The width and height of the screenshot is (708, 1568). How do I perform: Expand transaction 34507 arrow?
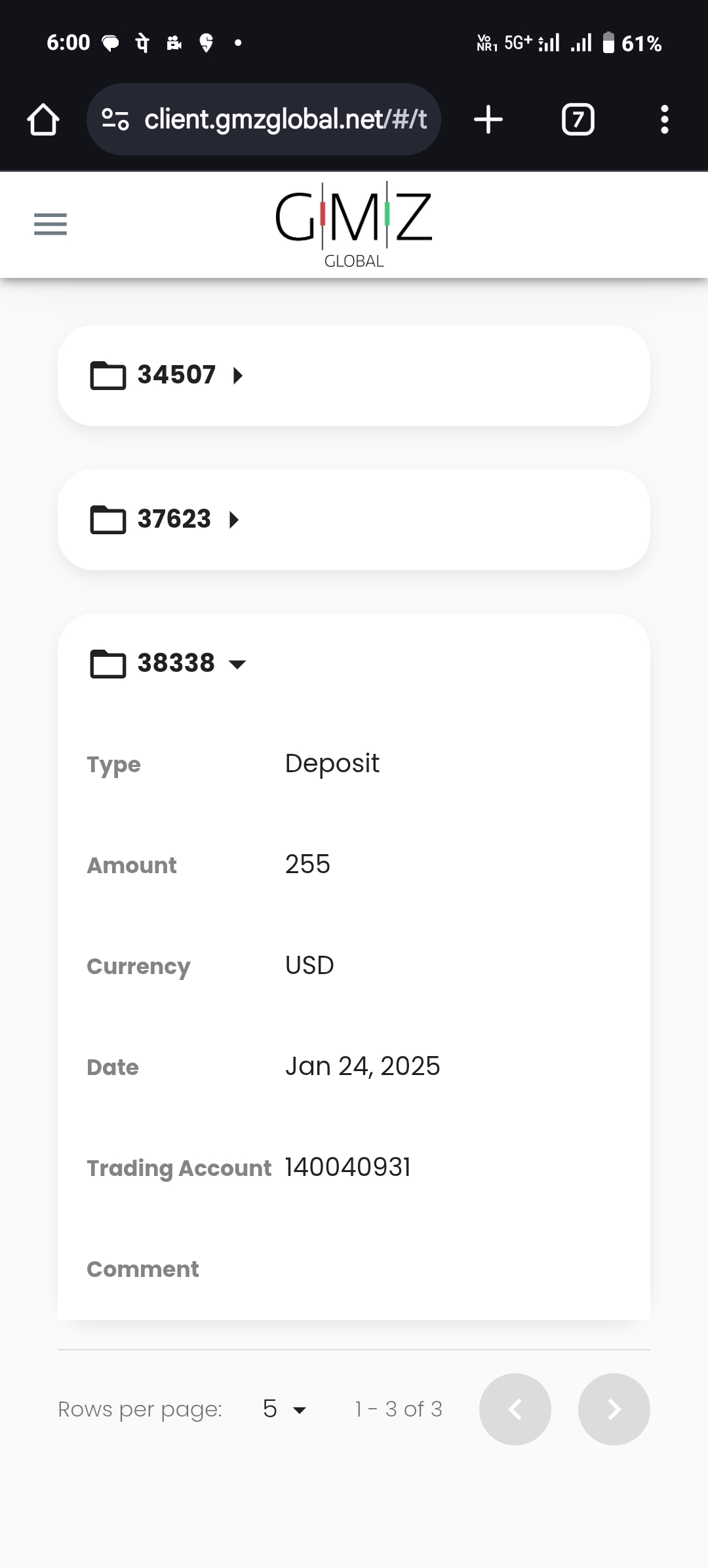pyautogui.click(x=238, y=376)
